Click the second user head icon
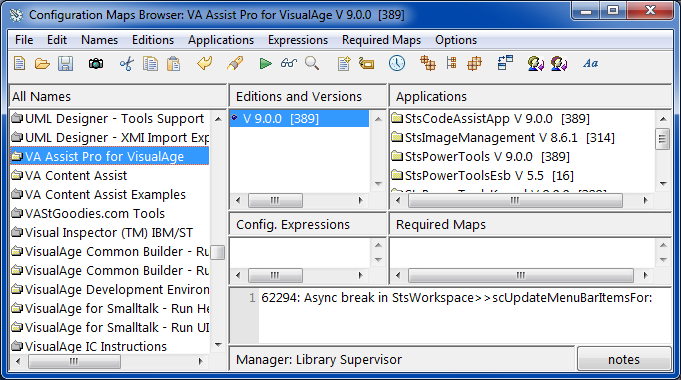 pos(559,64)
